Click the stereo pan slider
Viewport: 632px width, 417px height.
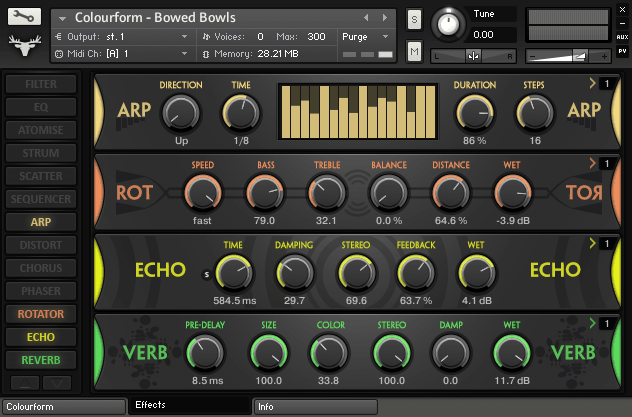473,56
